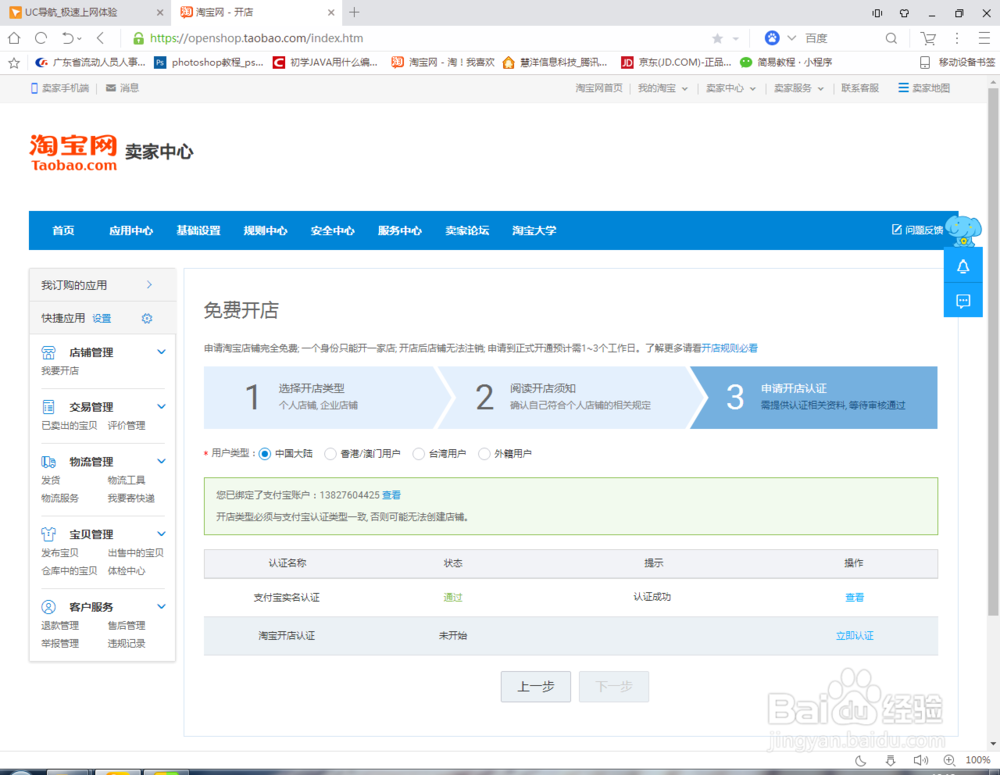Screen dimensions: 1000x775
Task: Open the 开店规则必看 link
Action: [x=730, y=348]
